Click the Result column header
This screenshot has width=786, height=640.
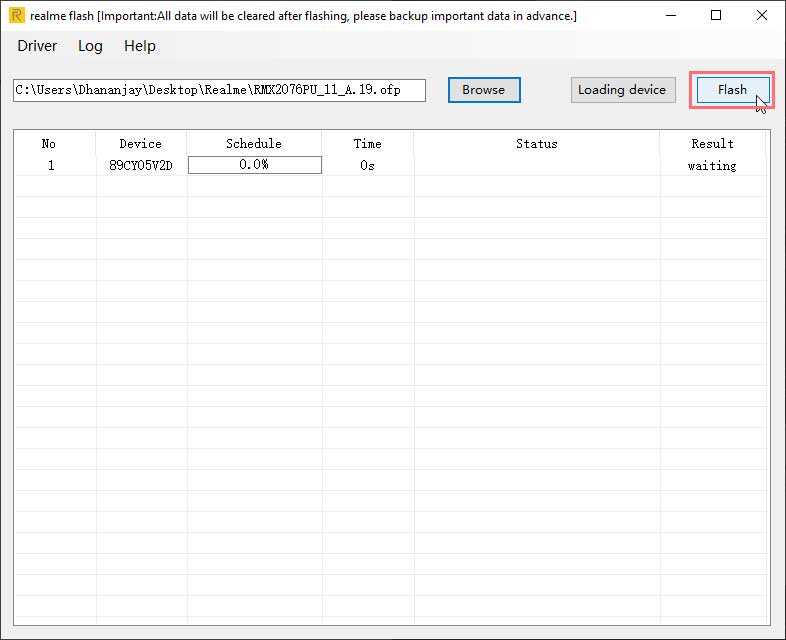pyautogui.click(x=712, y=144)
